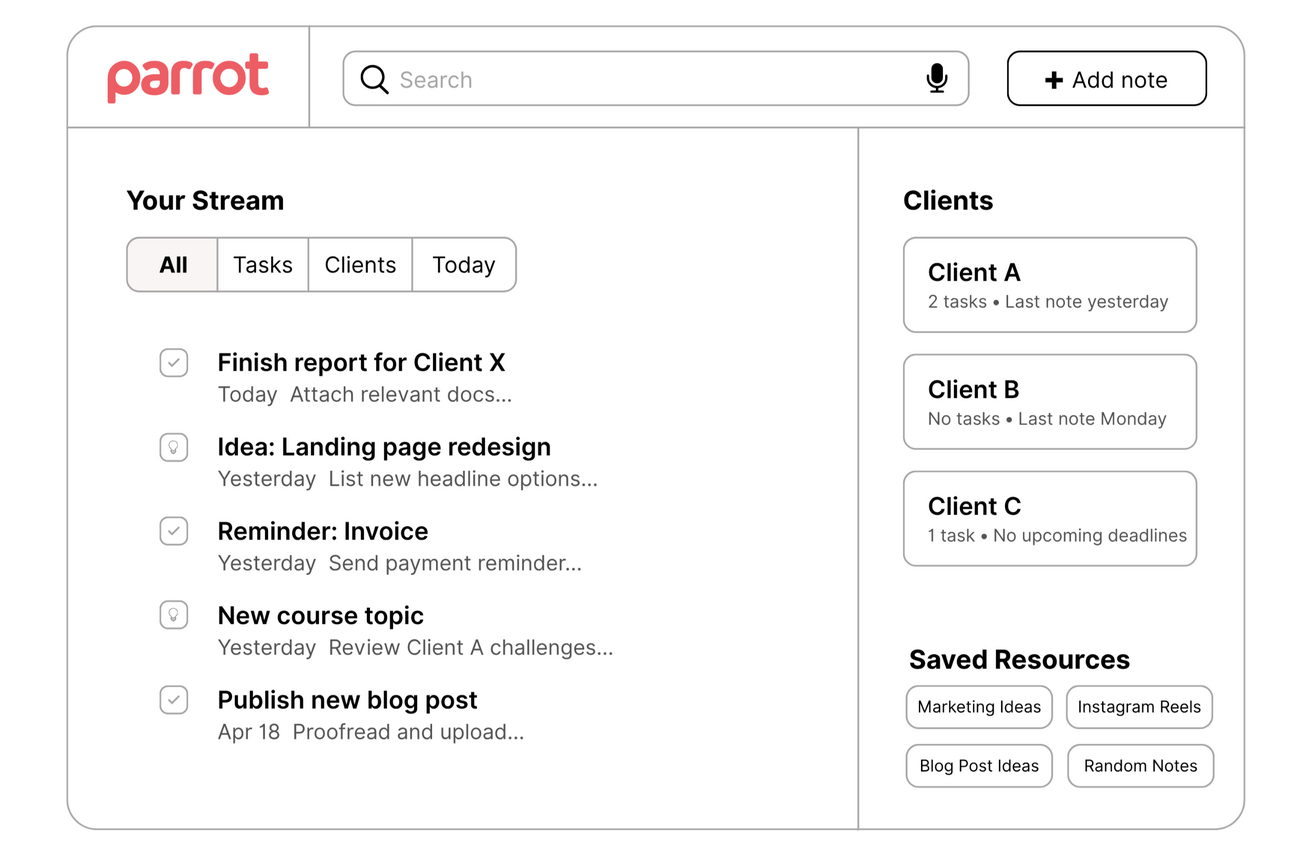This screenshot has height=863, width=1312.
Task: Check the Finish report for Client X task
Action: tap(174, 362)
